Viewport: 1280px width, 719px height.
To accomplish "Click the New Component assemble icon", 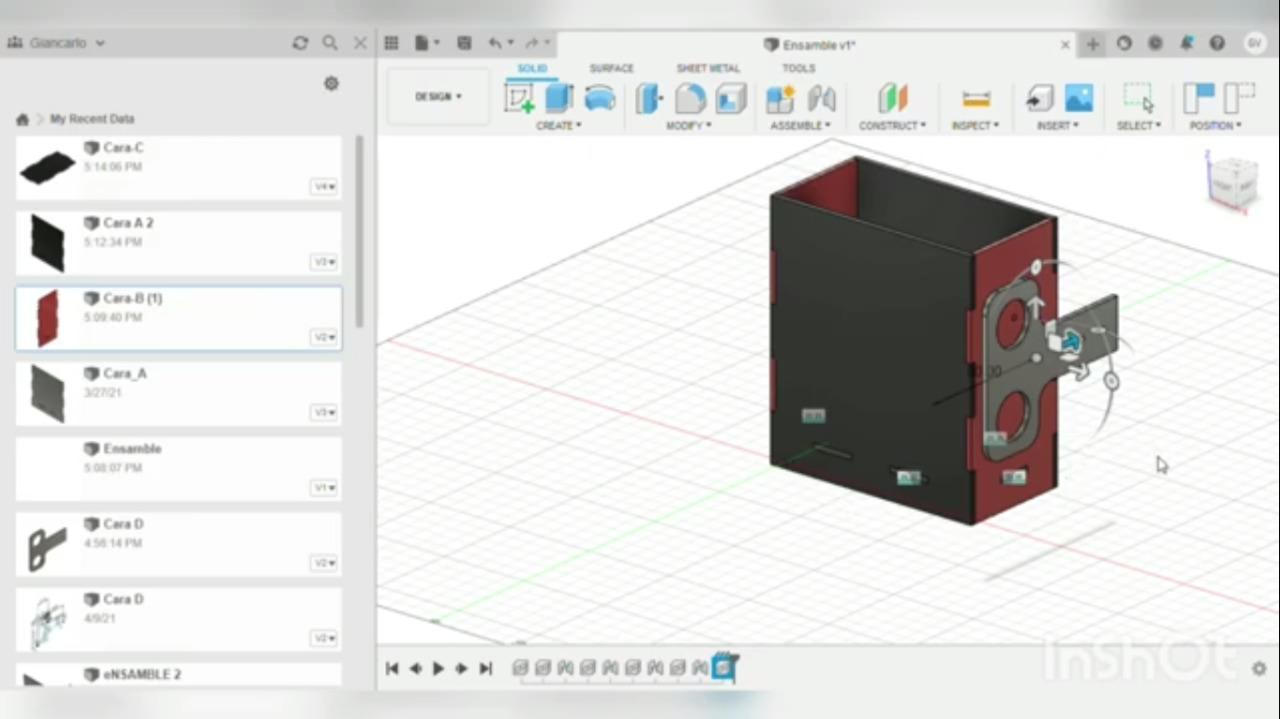I will point(780,98).
